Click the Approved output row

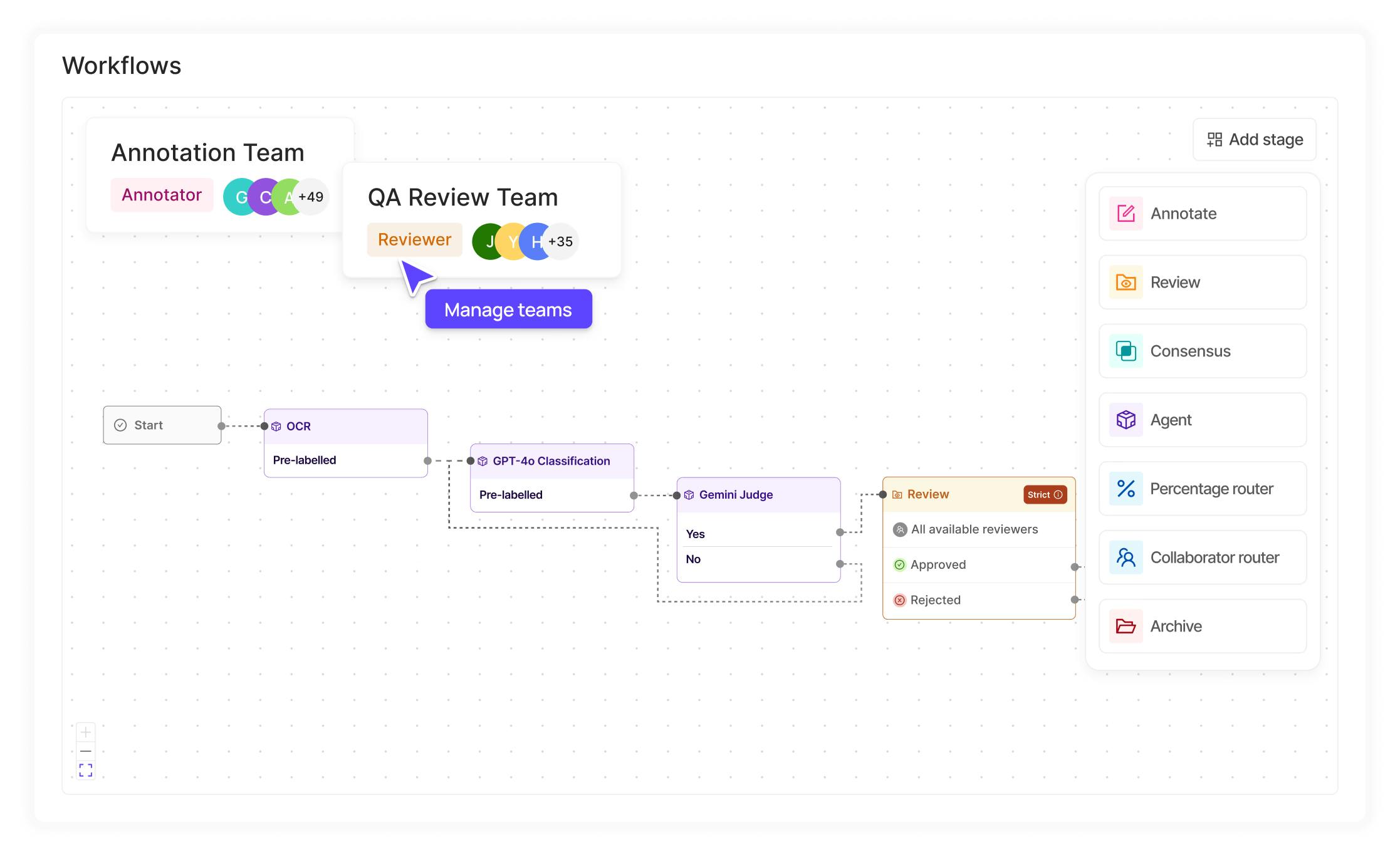point(979,565)
